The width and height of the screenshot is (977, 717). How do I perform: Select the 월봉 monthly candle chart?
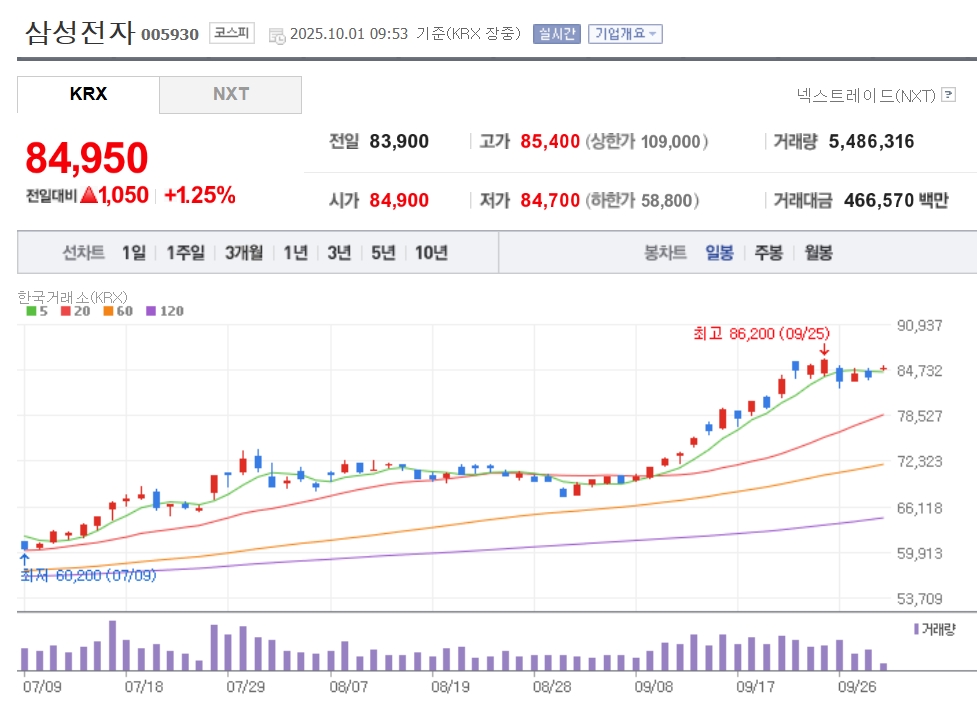pos(818,253)
